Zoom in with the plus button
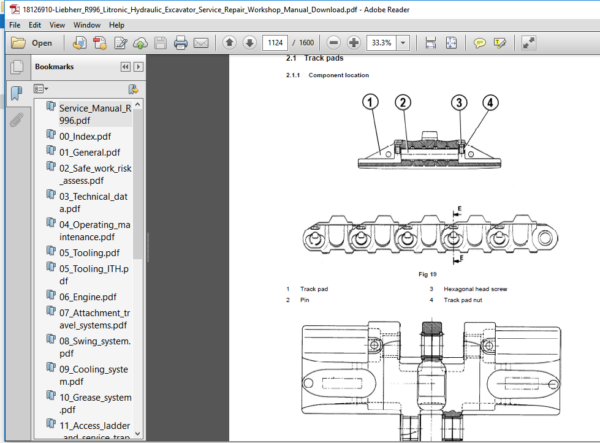Viewport: 600px width, 443px height. coord(354,42)
